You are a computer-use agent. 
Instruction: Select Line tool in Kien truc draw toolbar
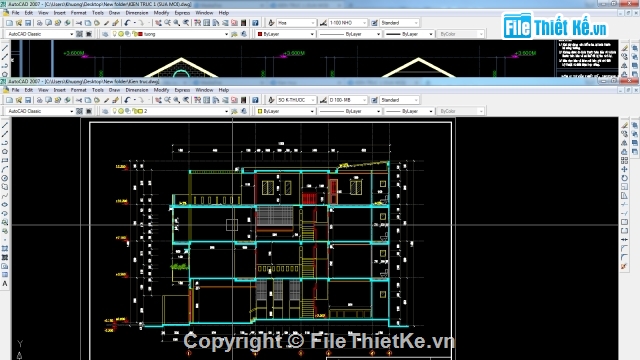pos(5,125)
